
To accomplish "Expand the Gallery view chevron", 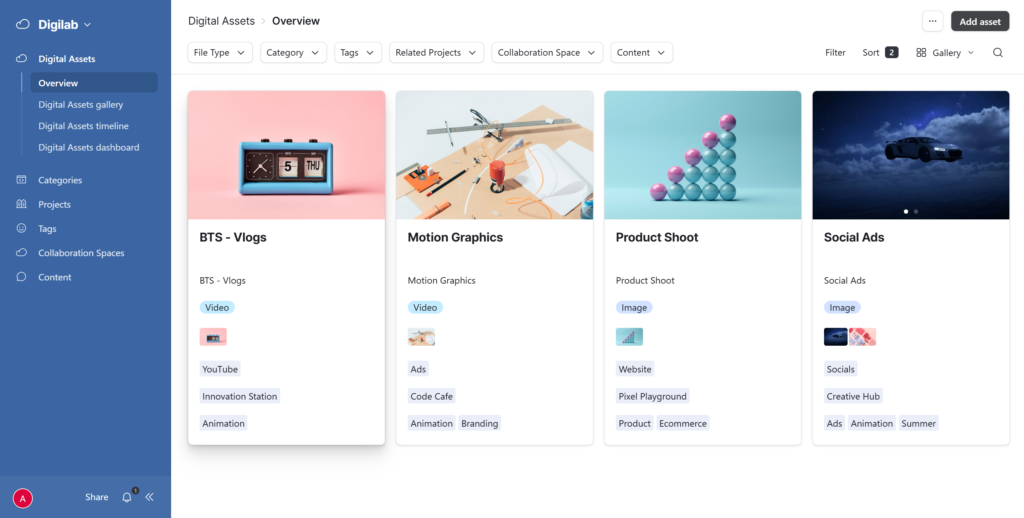I will point(970,53).
